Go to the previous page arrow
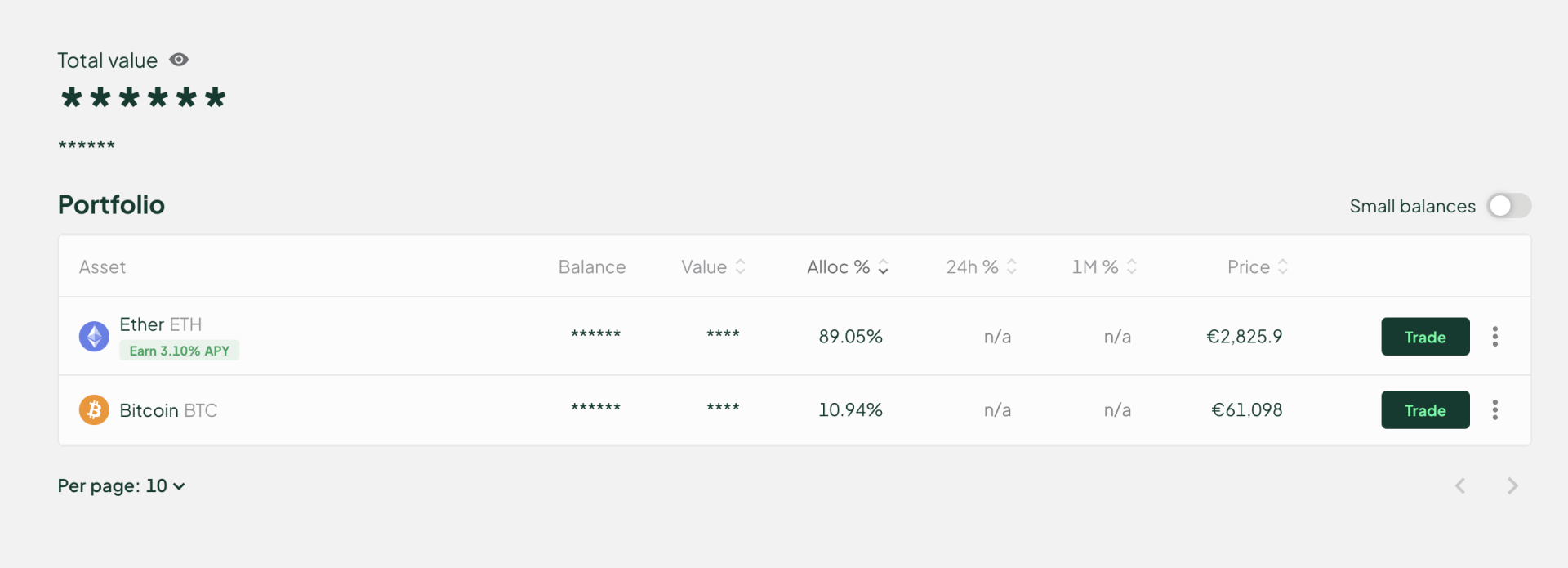 [x=1460, y=485]
